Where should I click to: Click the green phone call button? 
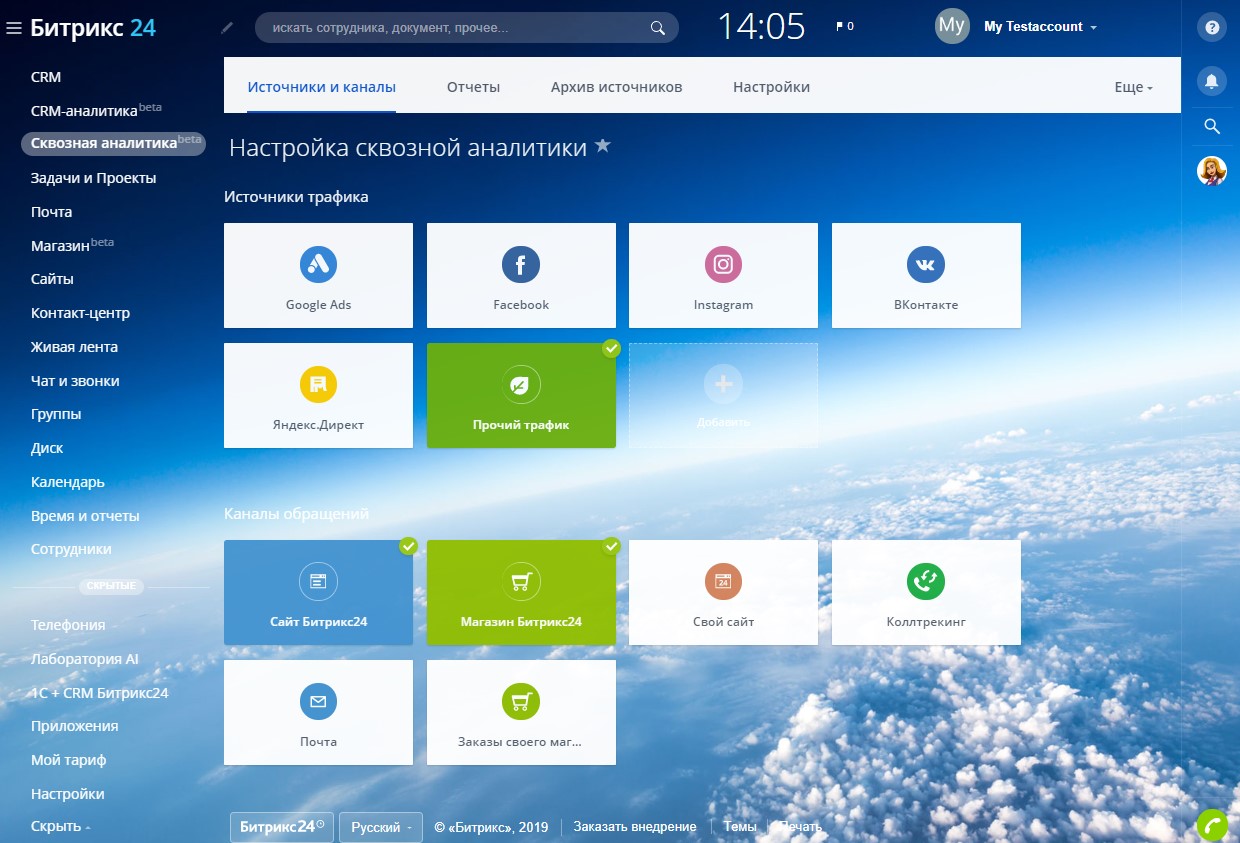(x=1213, y=825)
